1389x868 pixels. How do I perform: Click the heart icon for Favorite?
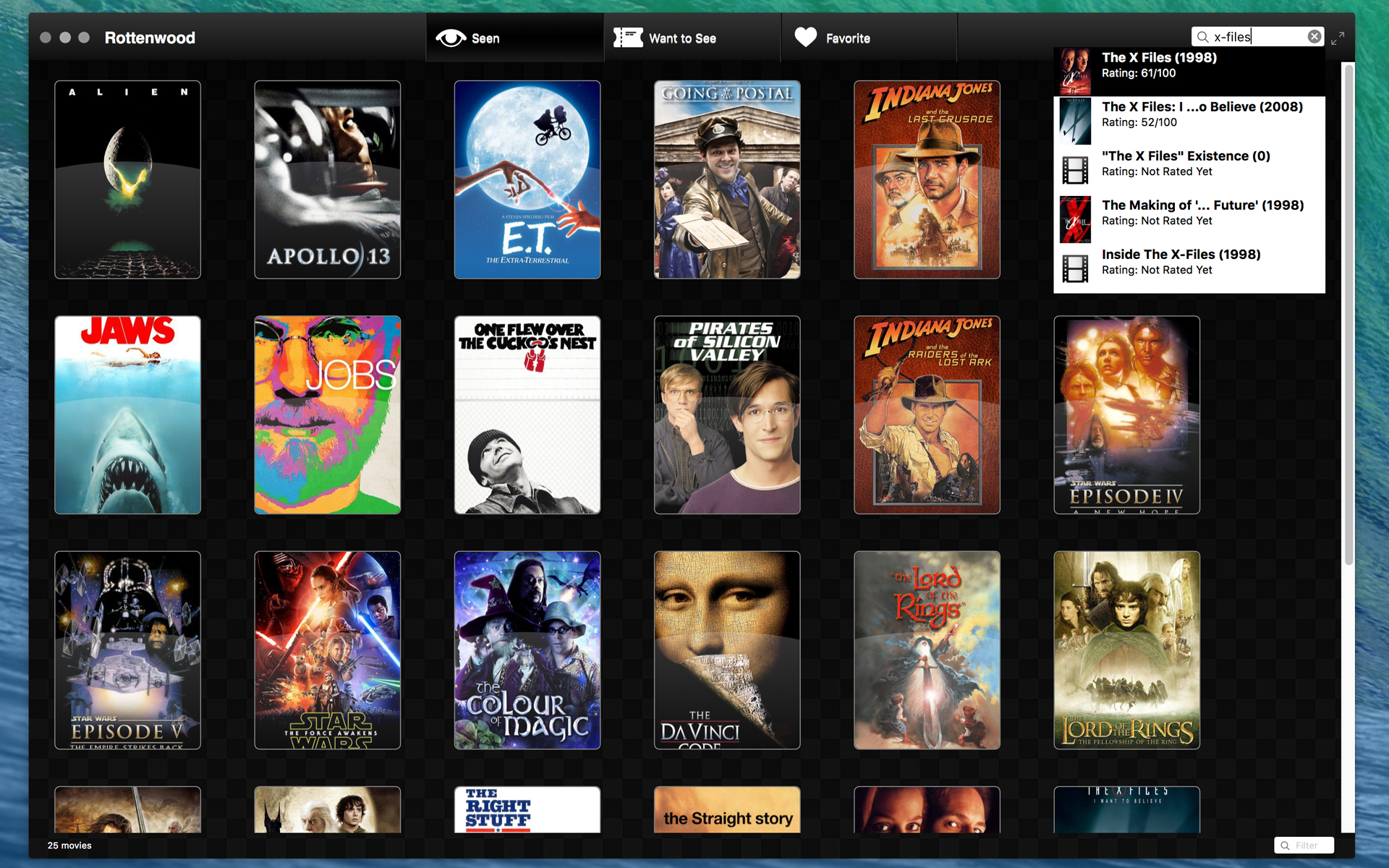tap(805, 37)
